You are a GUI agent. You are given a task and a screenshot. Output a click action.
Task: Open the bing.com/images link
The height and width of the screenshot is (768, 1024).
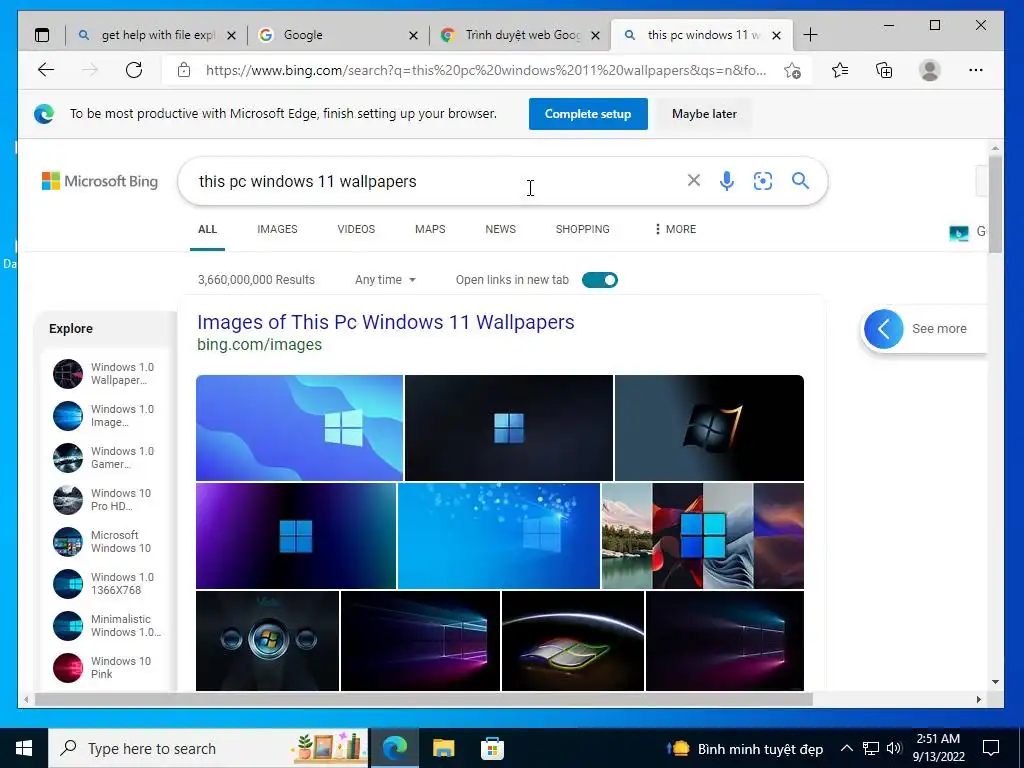pyautogui.click(x=259, y=344)
